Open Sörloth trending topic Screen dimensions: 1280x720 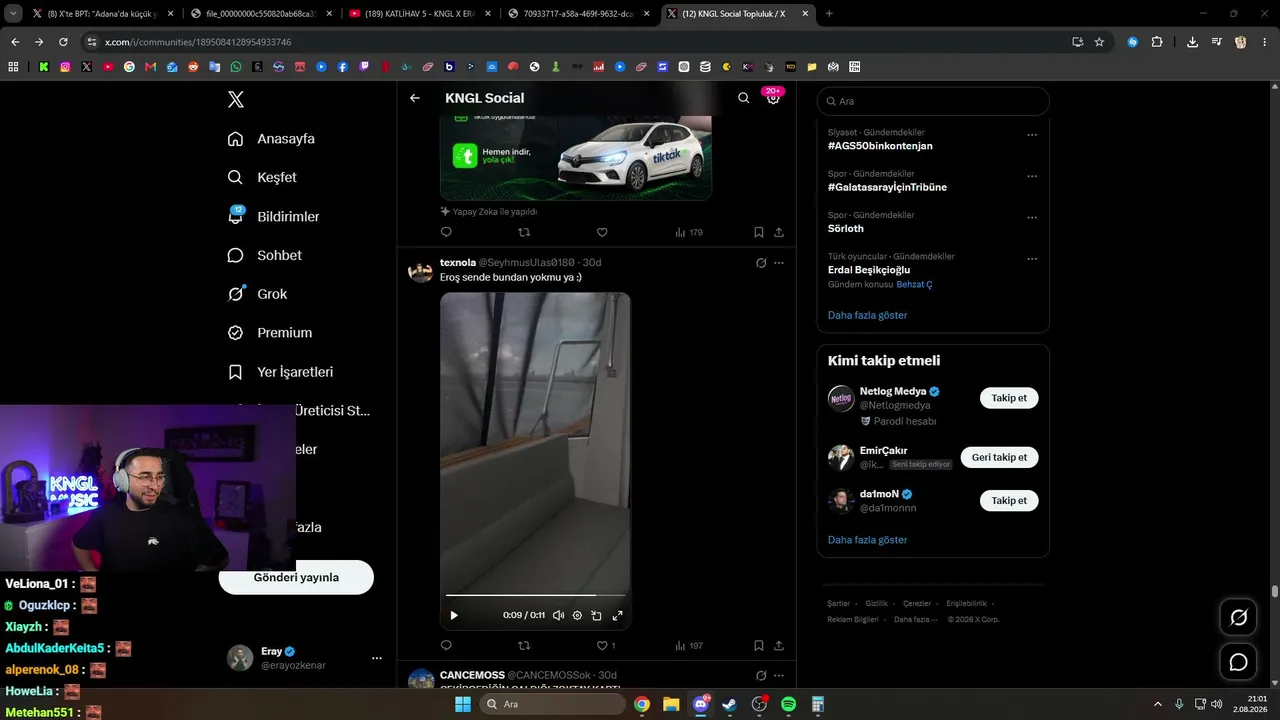coord(846,228)
